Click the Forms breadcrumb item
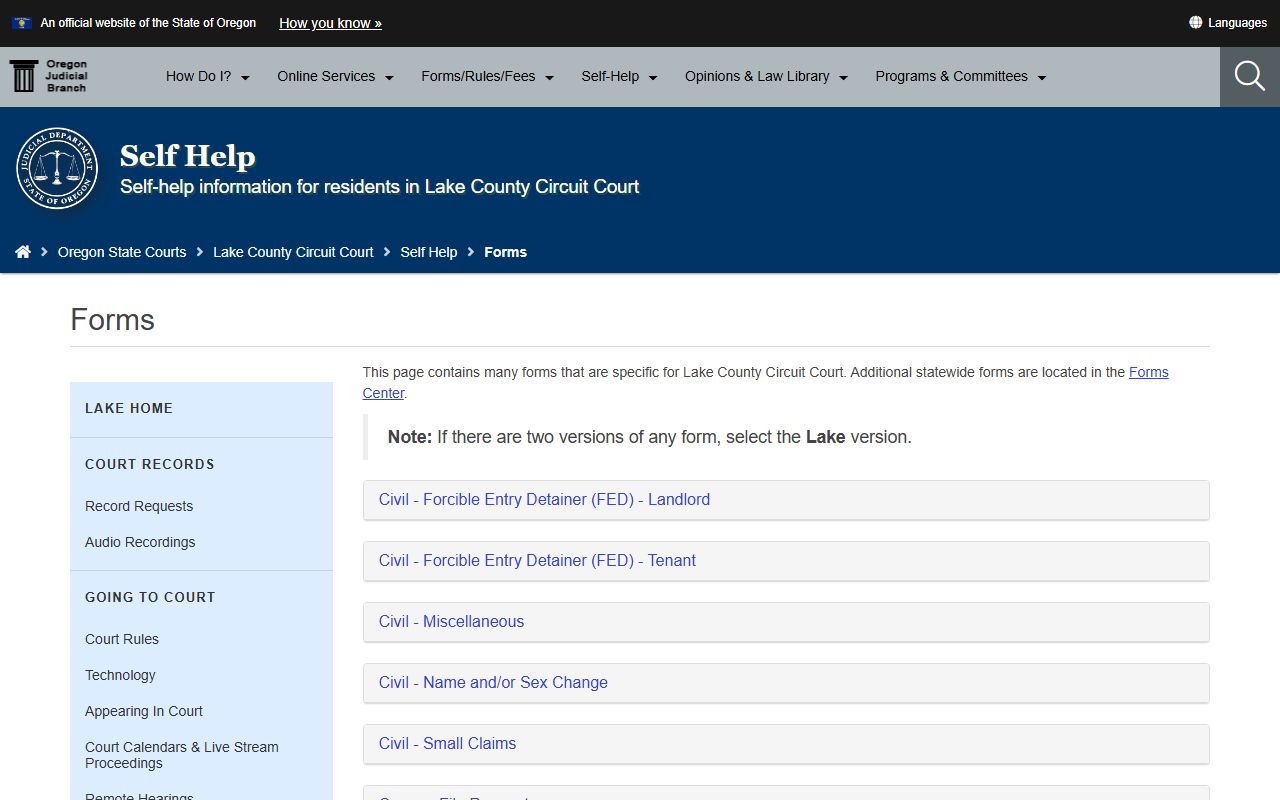The width and height of the screenshot is (1280, 800). [505, 252]
